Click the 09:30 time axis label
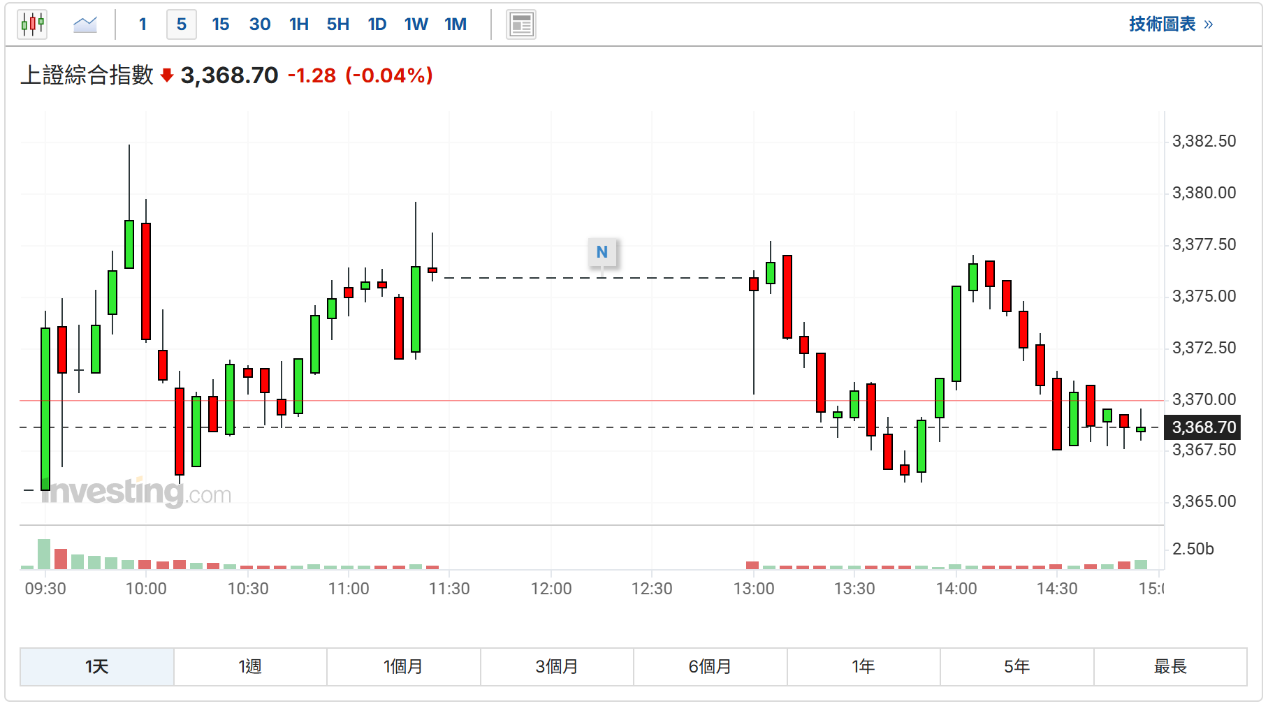The width and height of the screenshot is (1268, 706). pyautogui.click(x=45, y=589)
